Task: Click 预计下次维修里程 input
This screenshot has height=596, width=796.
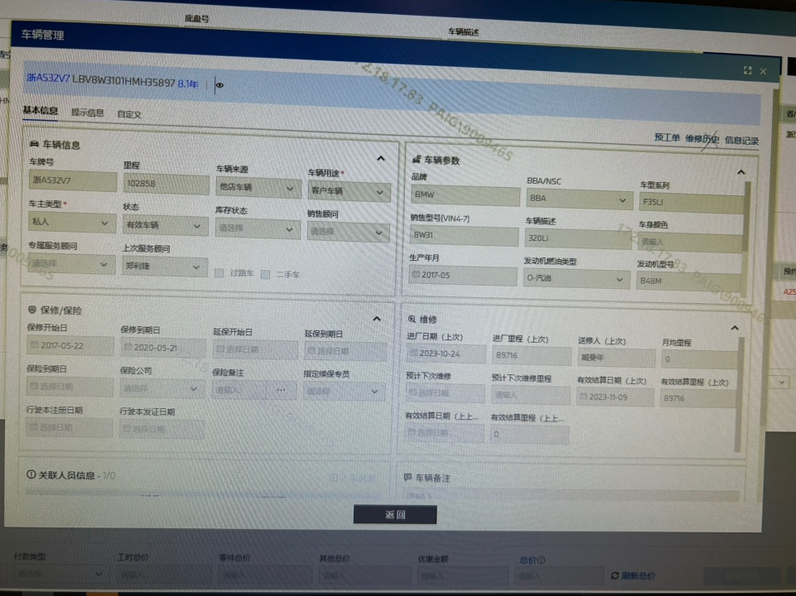Action: [530, 395]
